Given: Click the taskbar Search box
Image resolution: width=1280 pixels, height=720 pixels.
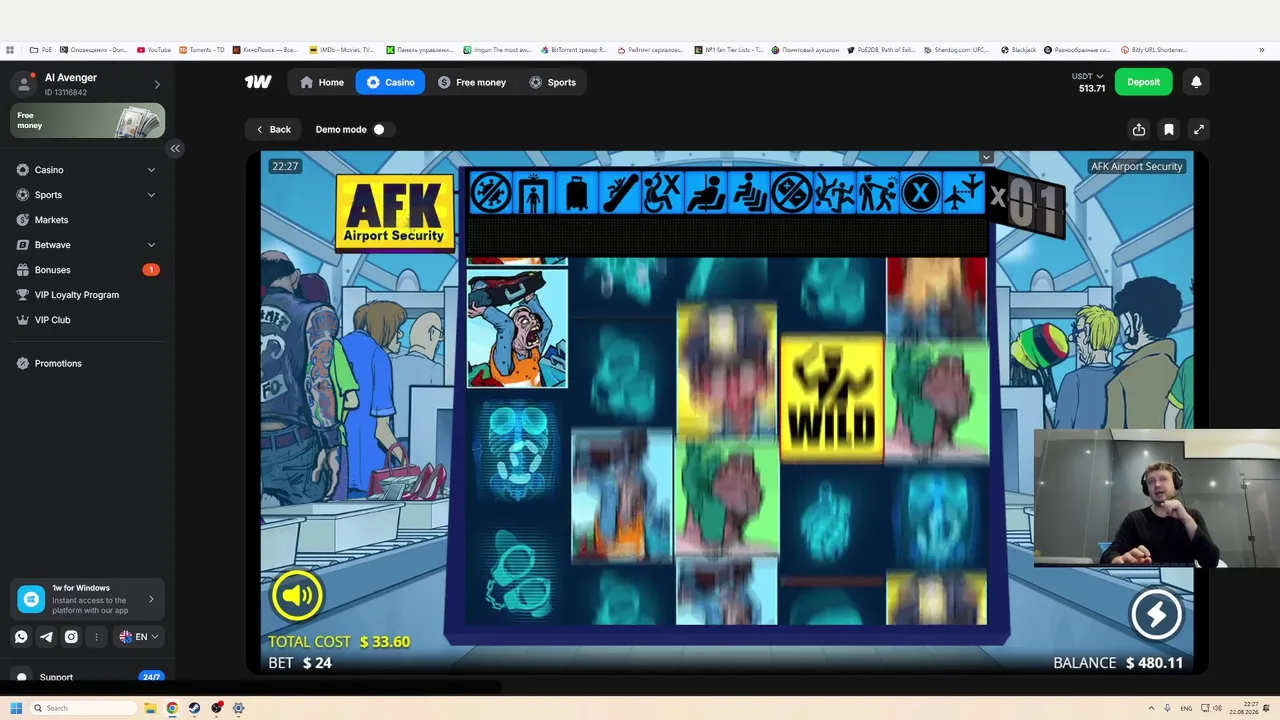Looking at the screenshot, I should coord(84,708).
